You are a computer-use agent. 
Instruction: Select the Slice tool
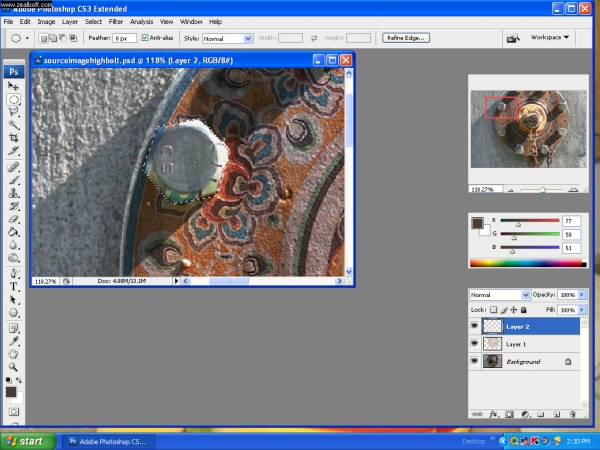(x=13, y=151)
